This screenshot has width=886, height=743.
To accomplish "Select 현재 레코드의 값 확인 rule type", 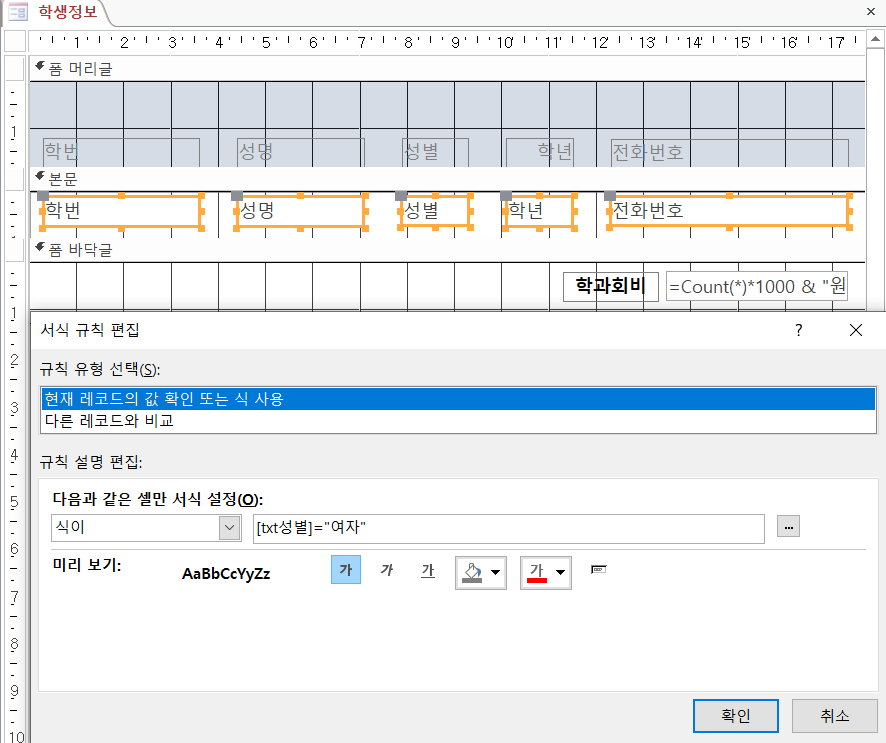I will click(457, 398).
